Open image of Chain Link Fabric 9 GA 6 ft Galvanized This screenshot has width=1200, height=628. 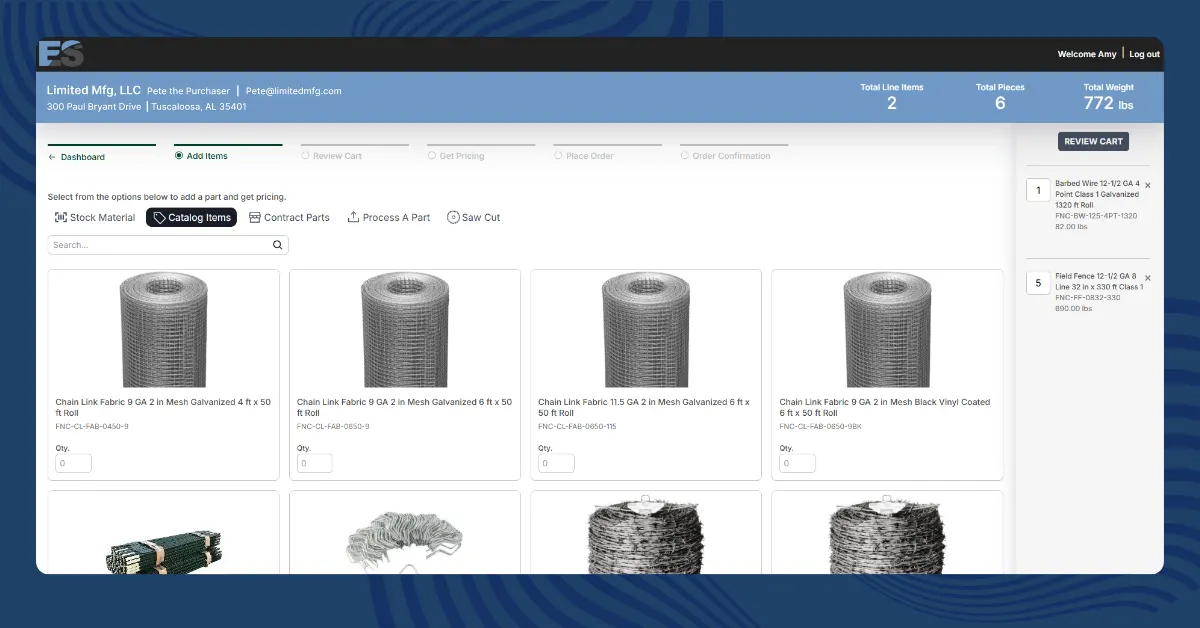[405, 331]
